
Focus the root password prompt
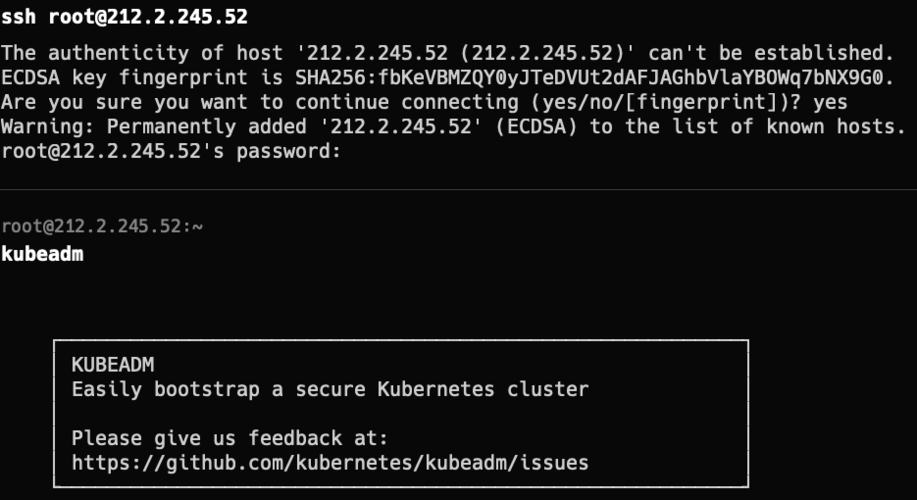[x=172, y=152]
